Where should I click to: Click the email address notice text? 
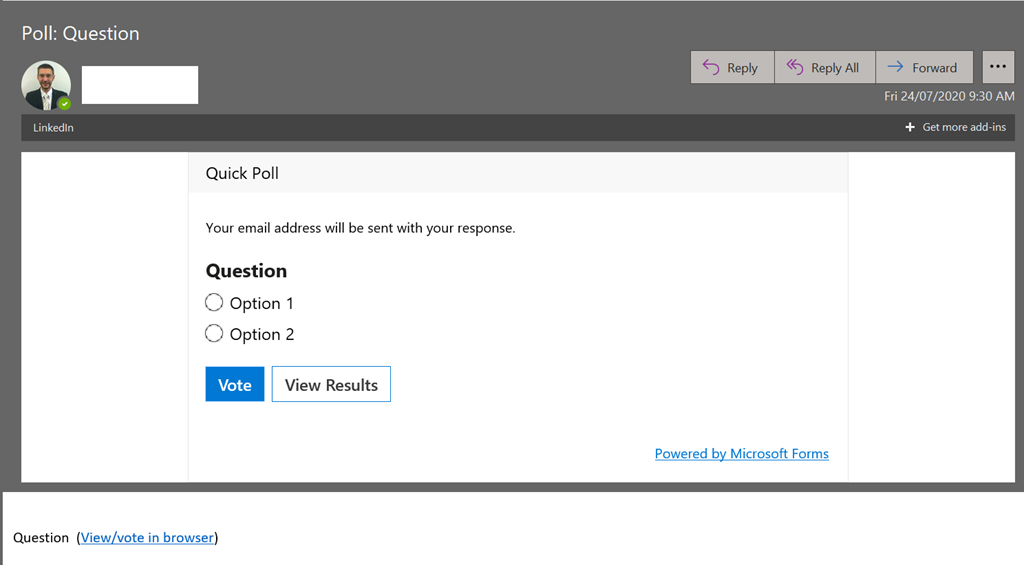[x=360, y=228]
